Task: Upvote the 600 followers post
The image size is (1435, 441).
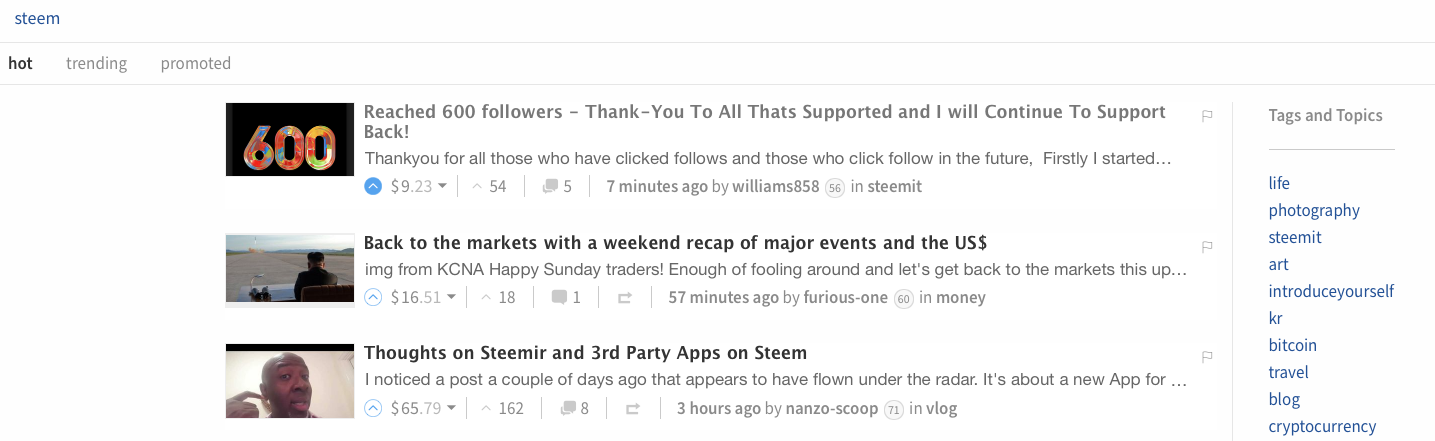Action: (373, 186)
